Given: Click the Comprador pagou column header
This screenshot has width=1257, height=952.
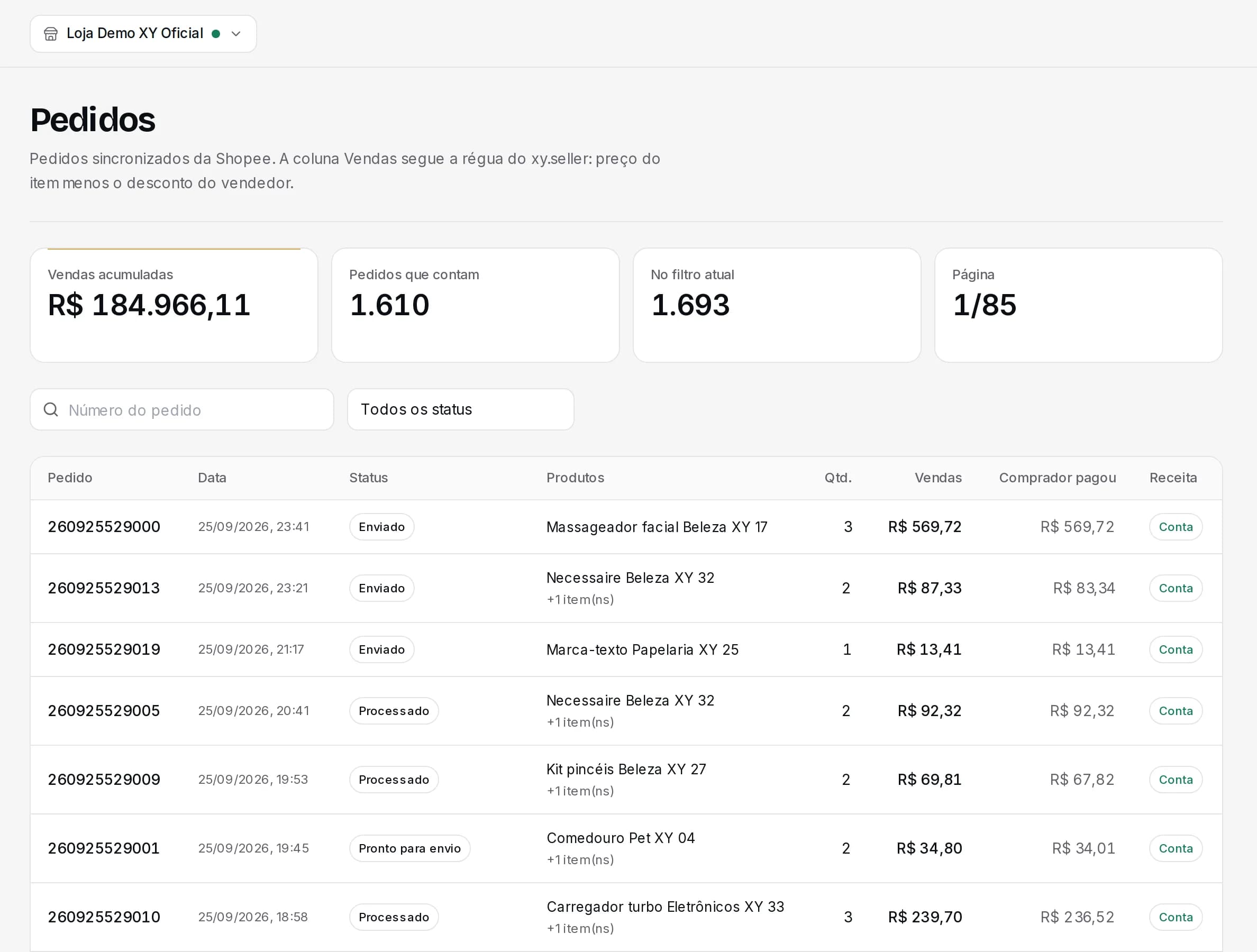Looking at the screenshot, I should [1057, 478].
